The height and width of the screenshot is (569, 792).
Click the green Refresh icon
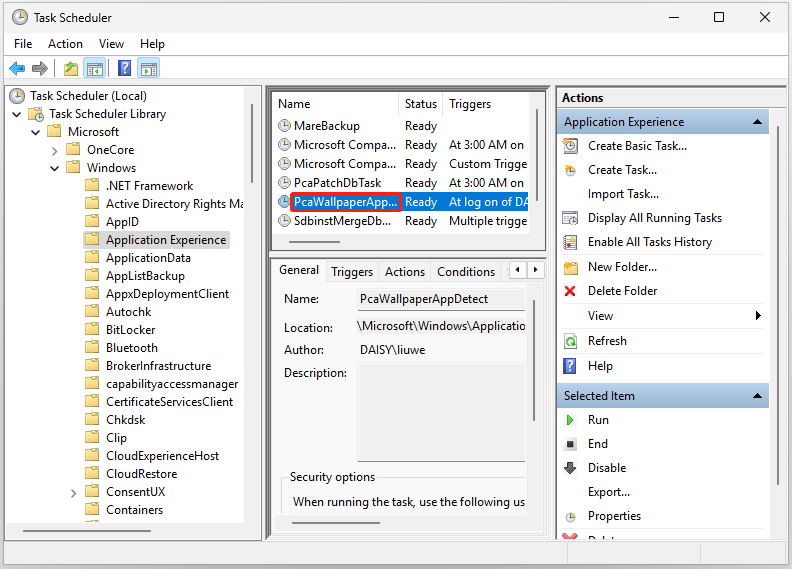[x=570, y=341]
